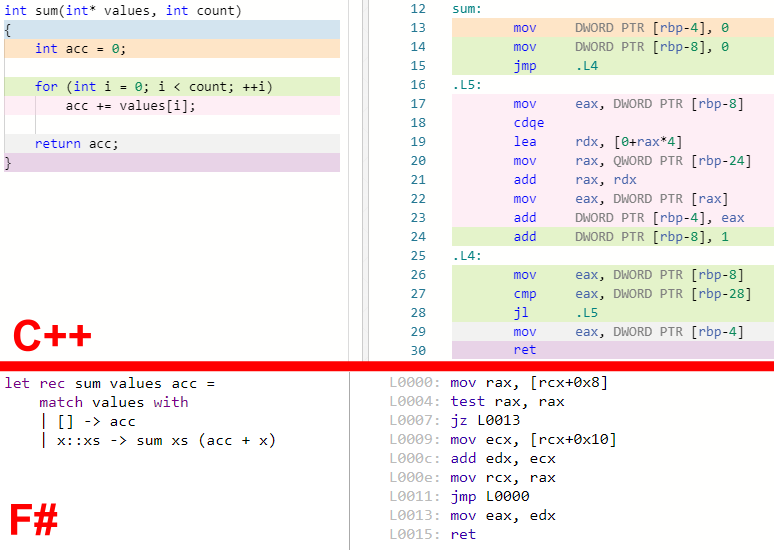Click the '| [] -> acc' pattern case
This screenshot has width=774, height=550.
pos(88,422)
